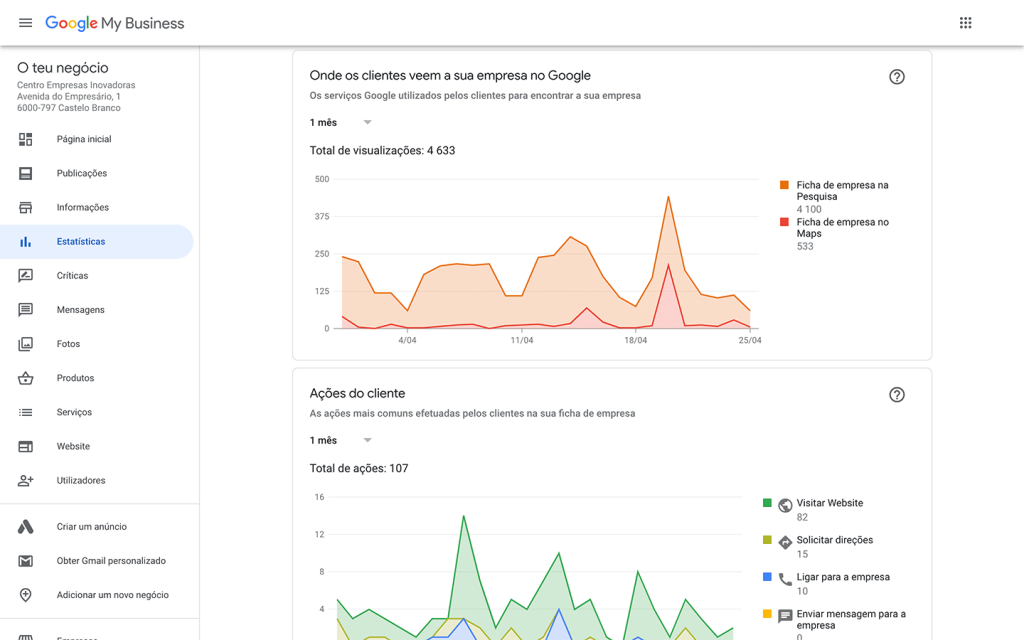Open Serviços menu entry
1024x640 pixels.
[x=74, y=412]
